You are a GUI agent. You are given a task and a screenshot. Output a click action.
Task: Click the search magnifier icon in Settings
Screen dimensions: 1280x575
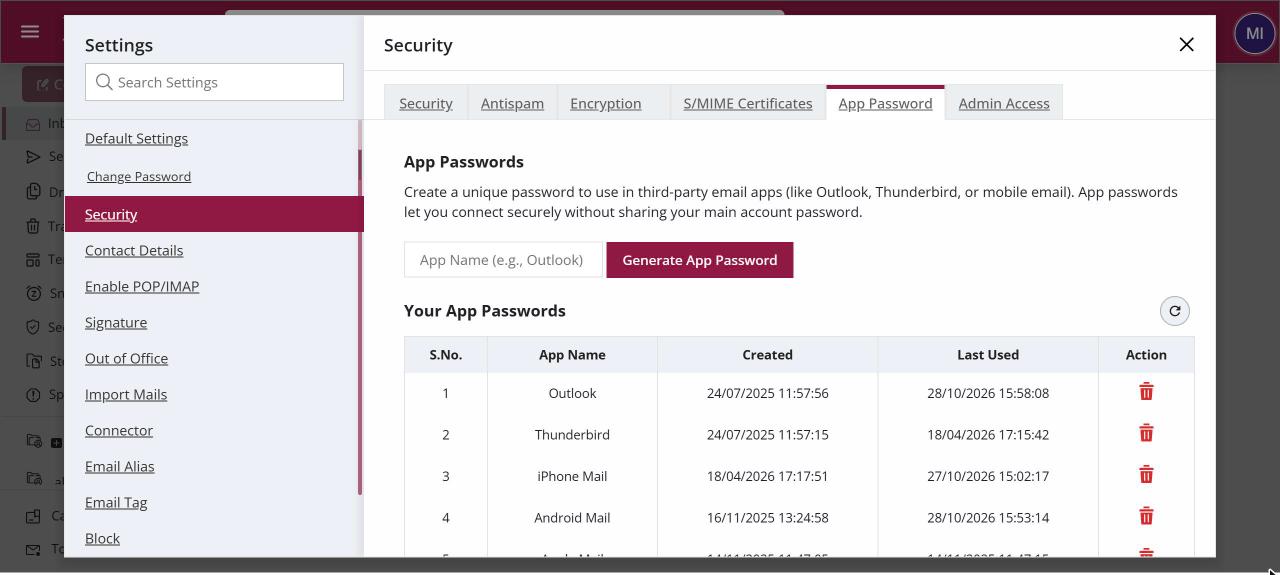(x=104, y=82)
